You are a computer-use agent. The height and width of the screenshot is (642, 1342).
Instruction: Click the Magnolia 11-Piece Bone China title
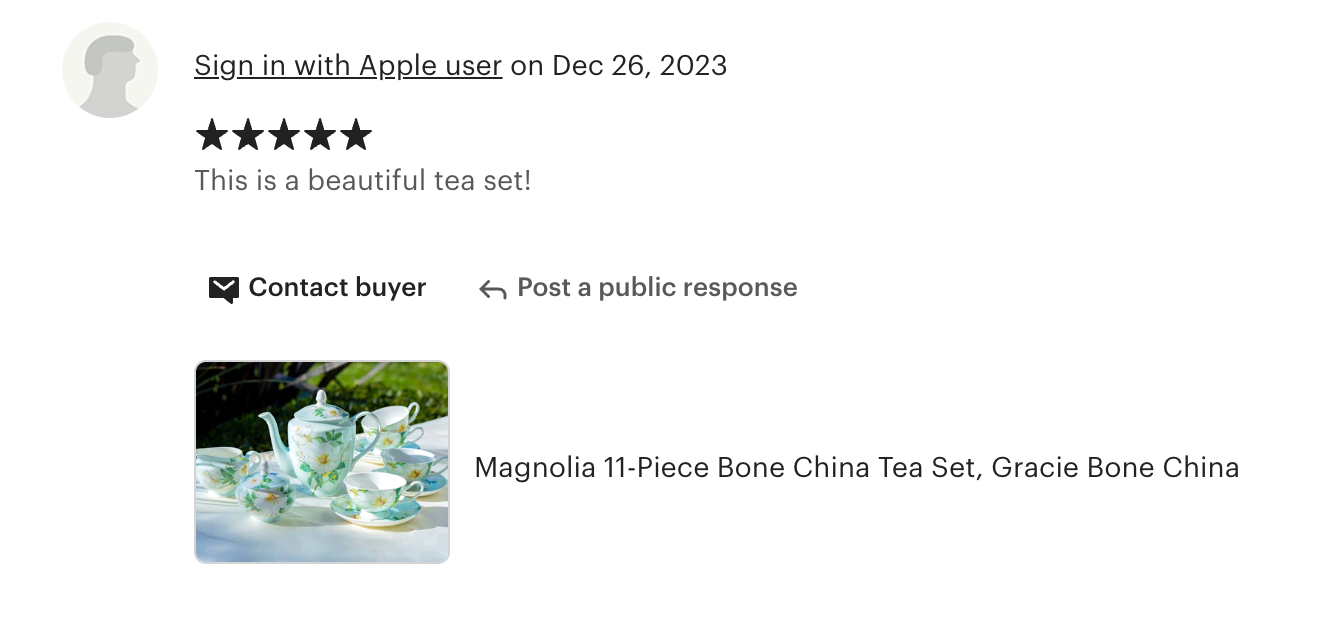coord(722,467)
